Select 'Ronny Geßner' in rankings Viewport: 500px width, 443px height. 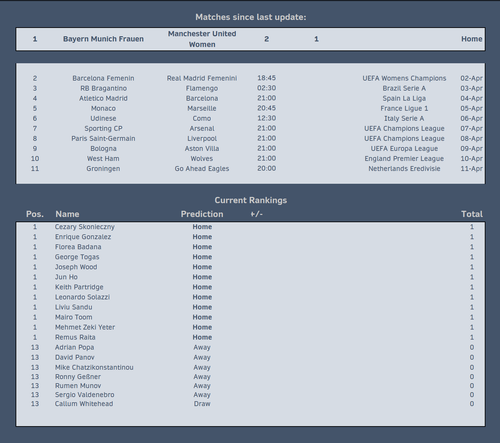point(78,376)
